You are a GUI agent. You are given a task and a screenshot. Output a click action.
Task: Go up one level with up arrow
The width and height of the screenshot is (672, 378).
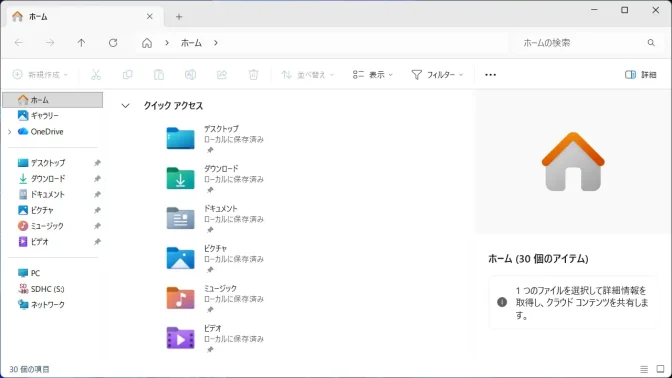[81, 42]
